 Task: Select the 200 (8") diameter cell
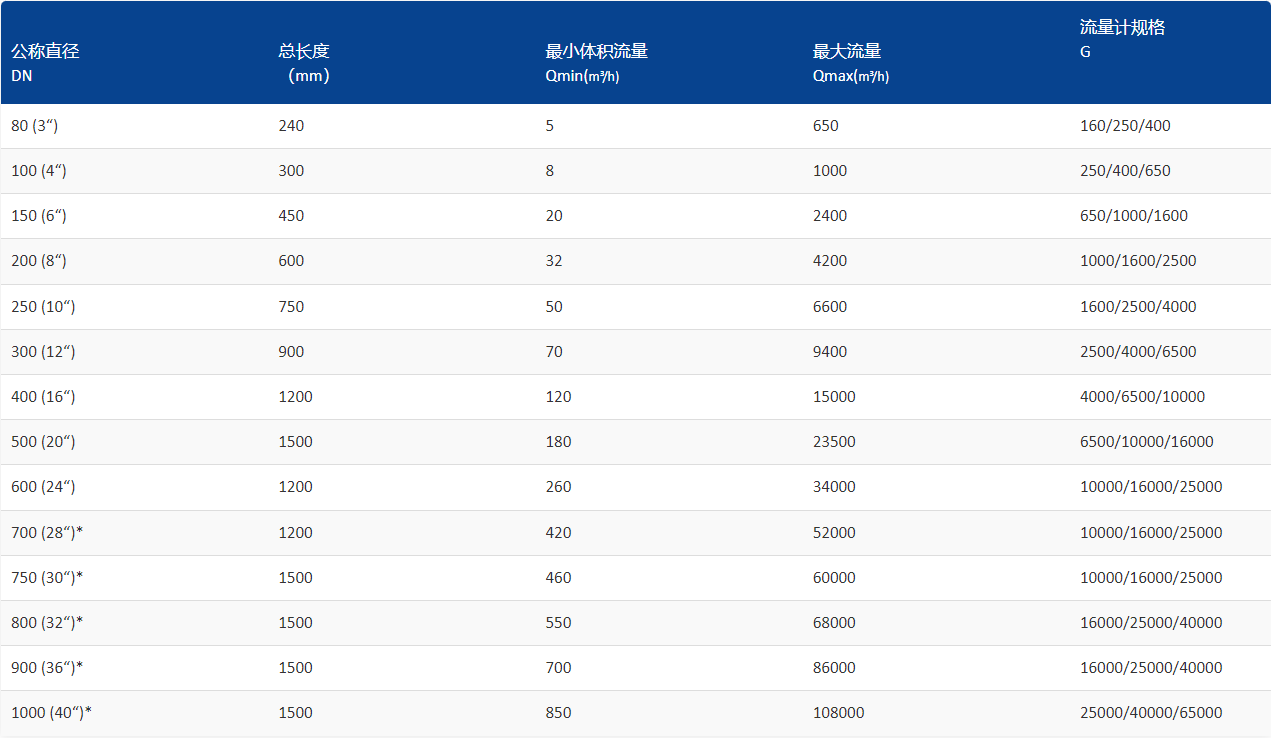click(39, 261)
